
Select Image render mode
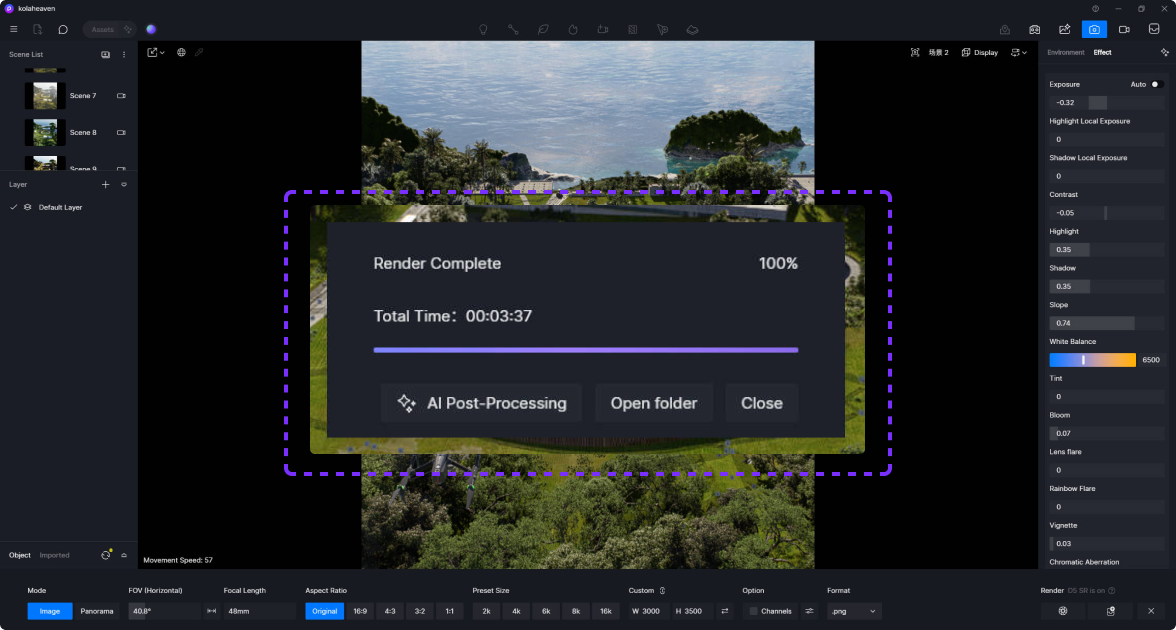[50, 611]
